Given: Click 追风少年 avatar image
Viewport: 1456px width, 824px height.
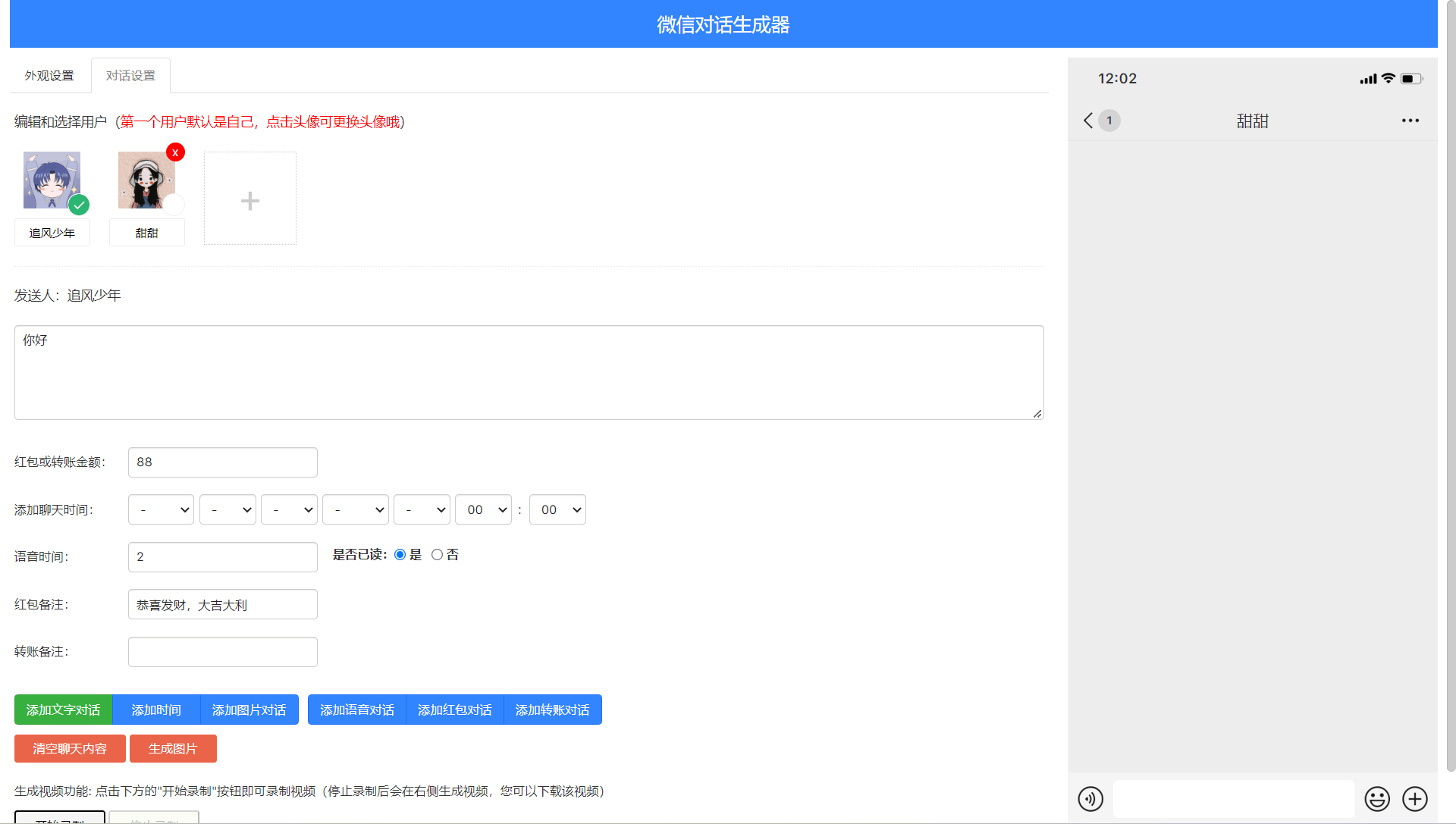Looking at the screenshot, I should click(52, 180).
